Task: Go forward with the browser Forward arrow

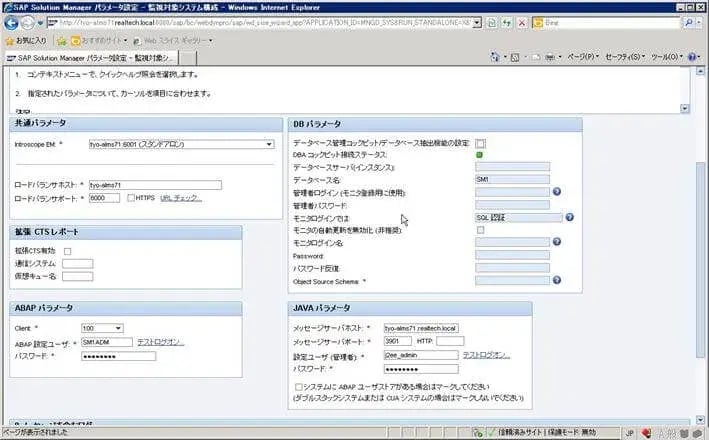Action: 28,23
